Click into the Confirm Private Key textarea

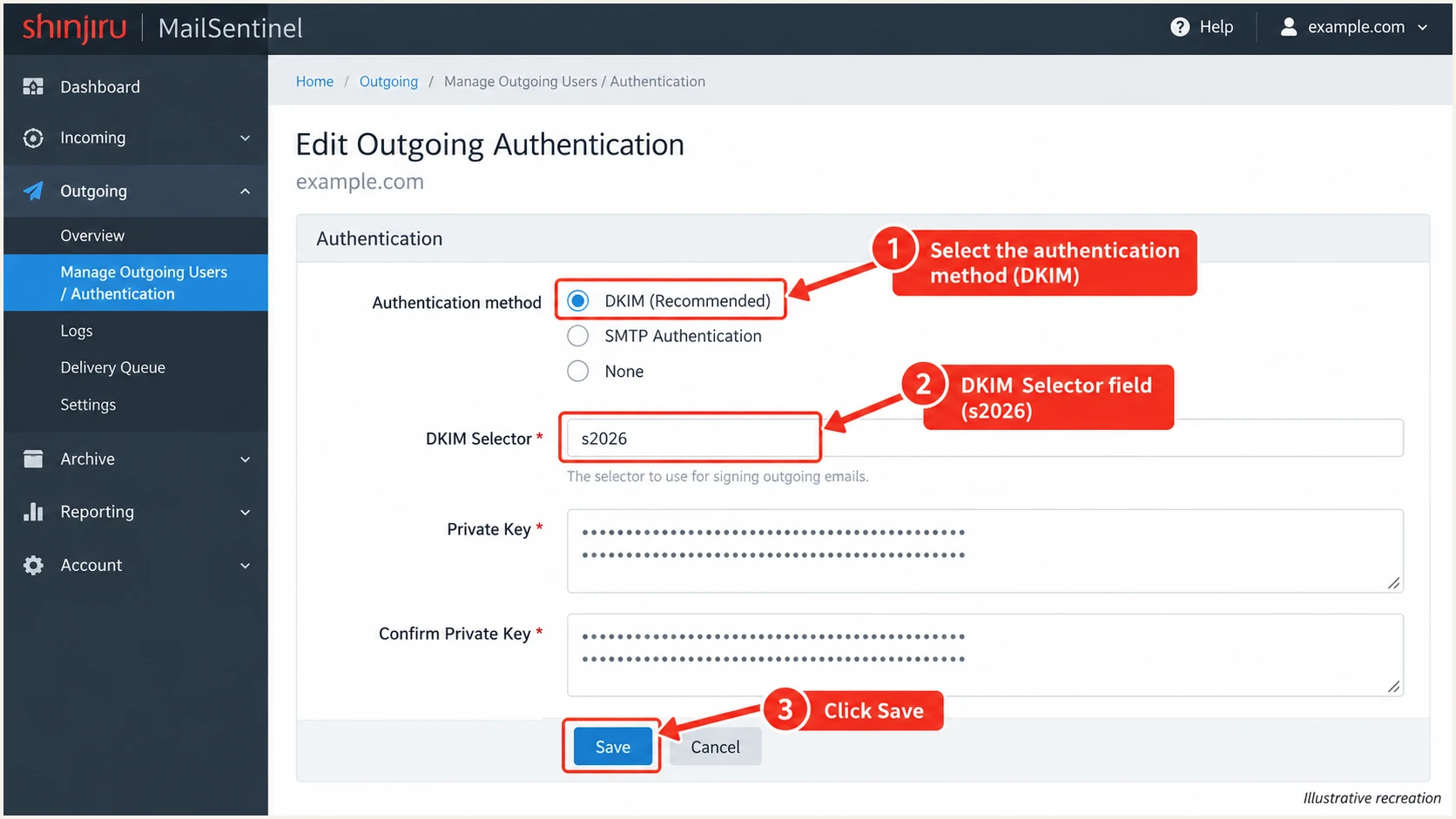pyautogui.click(x=985, y=655)
